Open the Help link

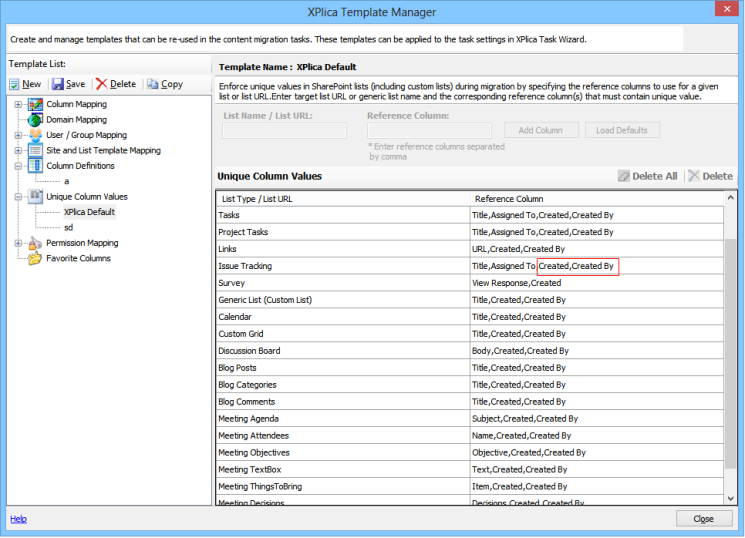[x=19, y=519]
